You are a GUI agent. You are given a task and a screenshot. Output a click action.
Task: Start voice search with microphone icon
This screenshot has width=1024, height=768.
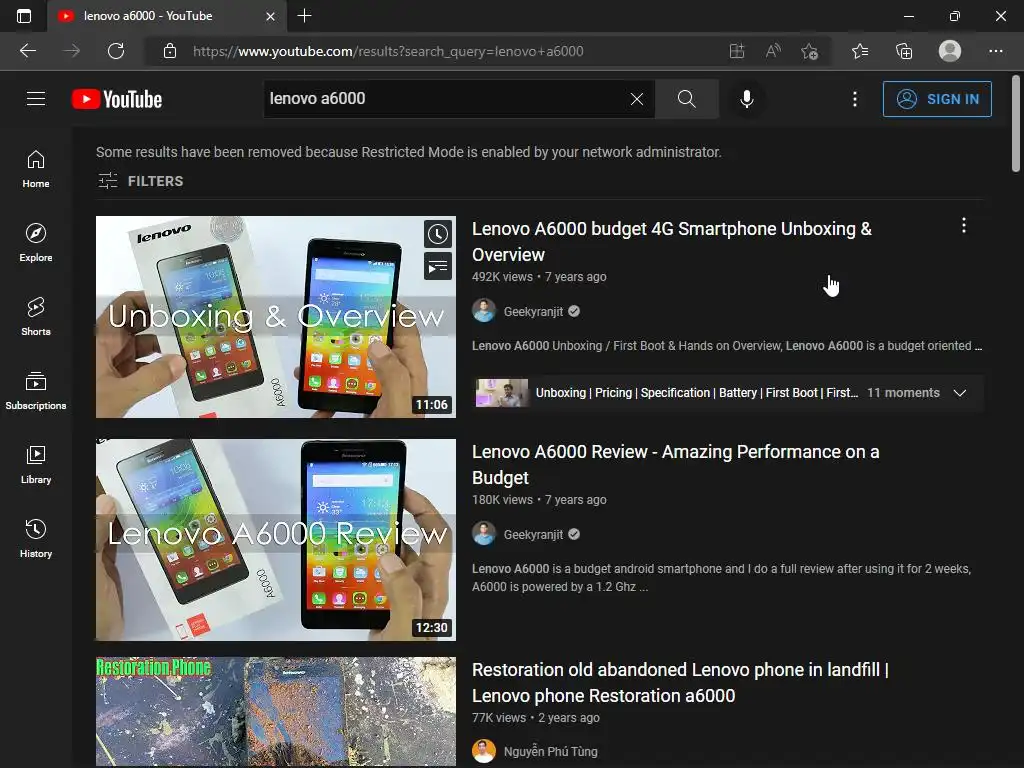746,99
